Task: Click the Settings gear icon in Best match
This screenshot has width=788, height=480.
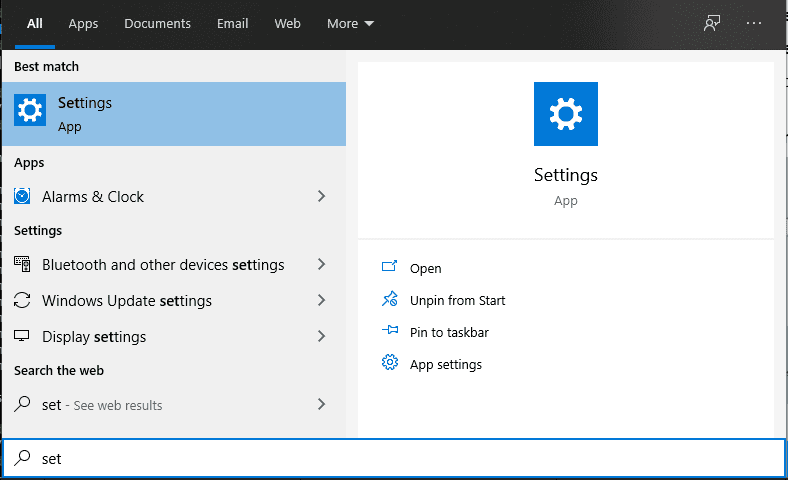Action: tap(30, 110)
